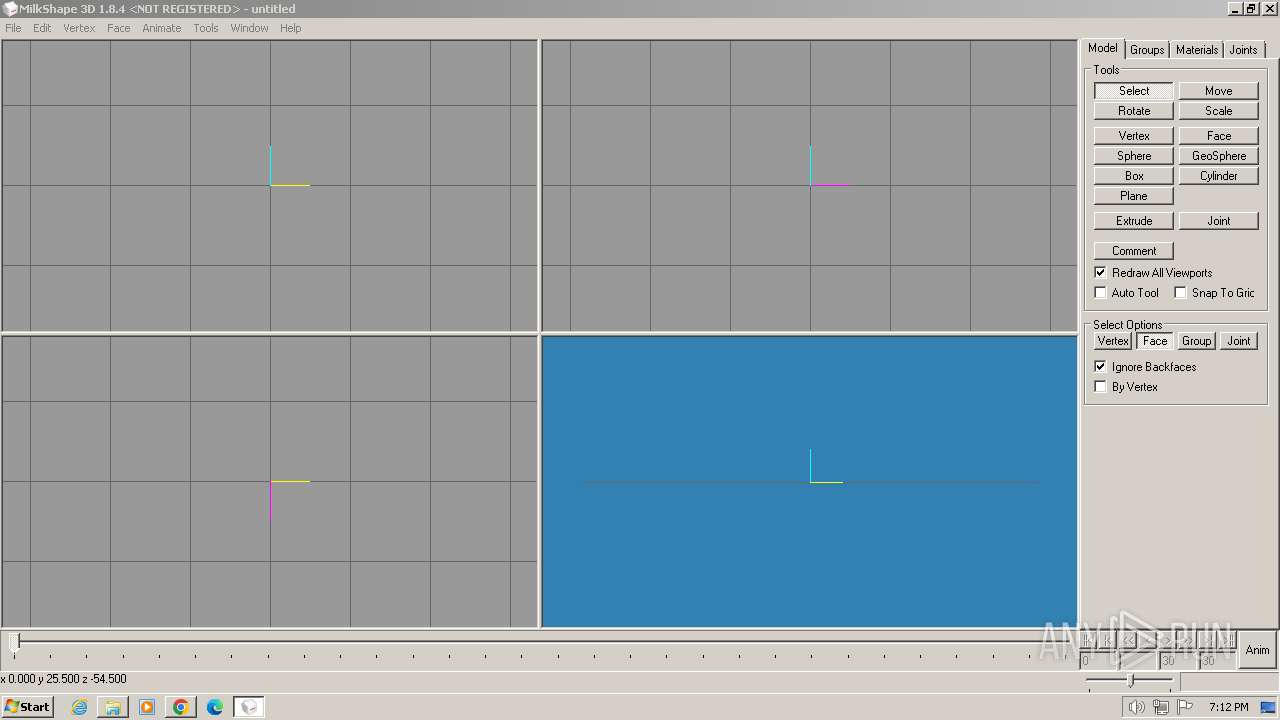Click the Comment button

coord(1134,251)
